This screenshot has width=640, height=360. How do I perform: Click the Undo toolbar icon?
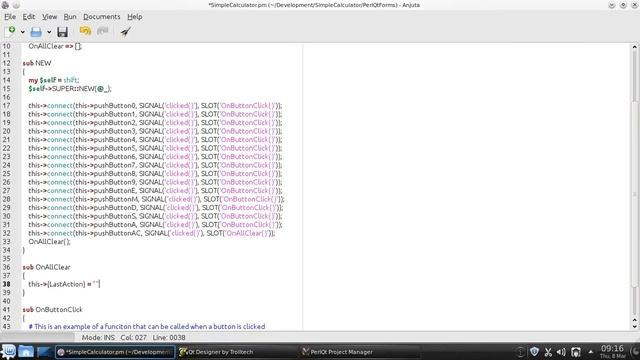[85, 31]
